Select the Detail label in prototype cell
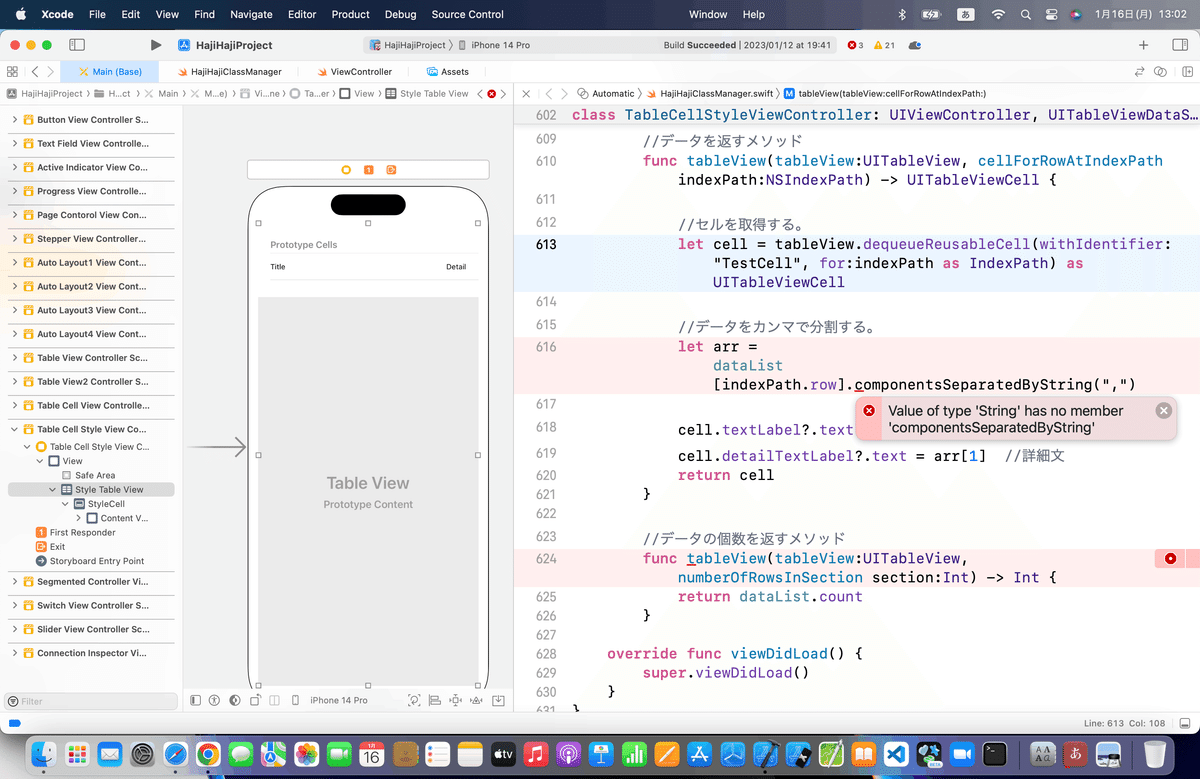Viewport: 1200px width, 779px height. 456,267
